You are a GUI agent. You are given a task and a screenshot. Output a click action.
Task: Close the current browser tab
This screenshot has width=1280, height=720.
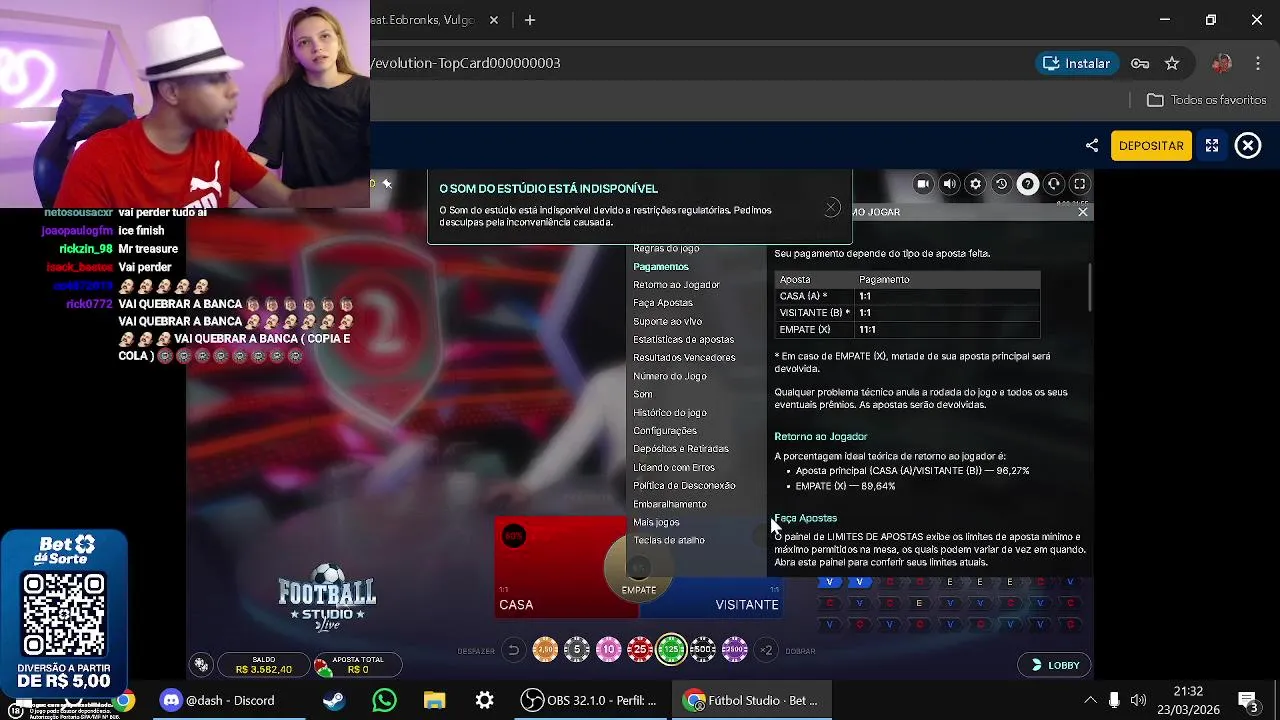pos(494,20)
